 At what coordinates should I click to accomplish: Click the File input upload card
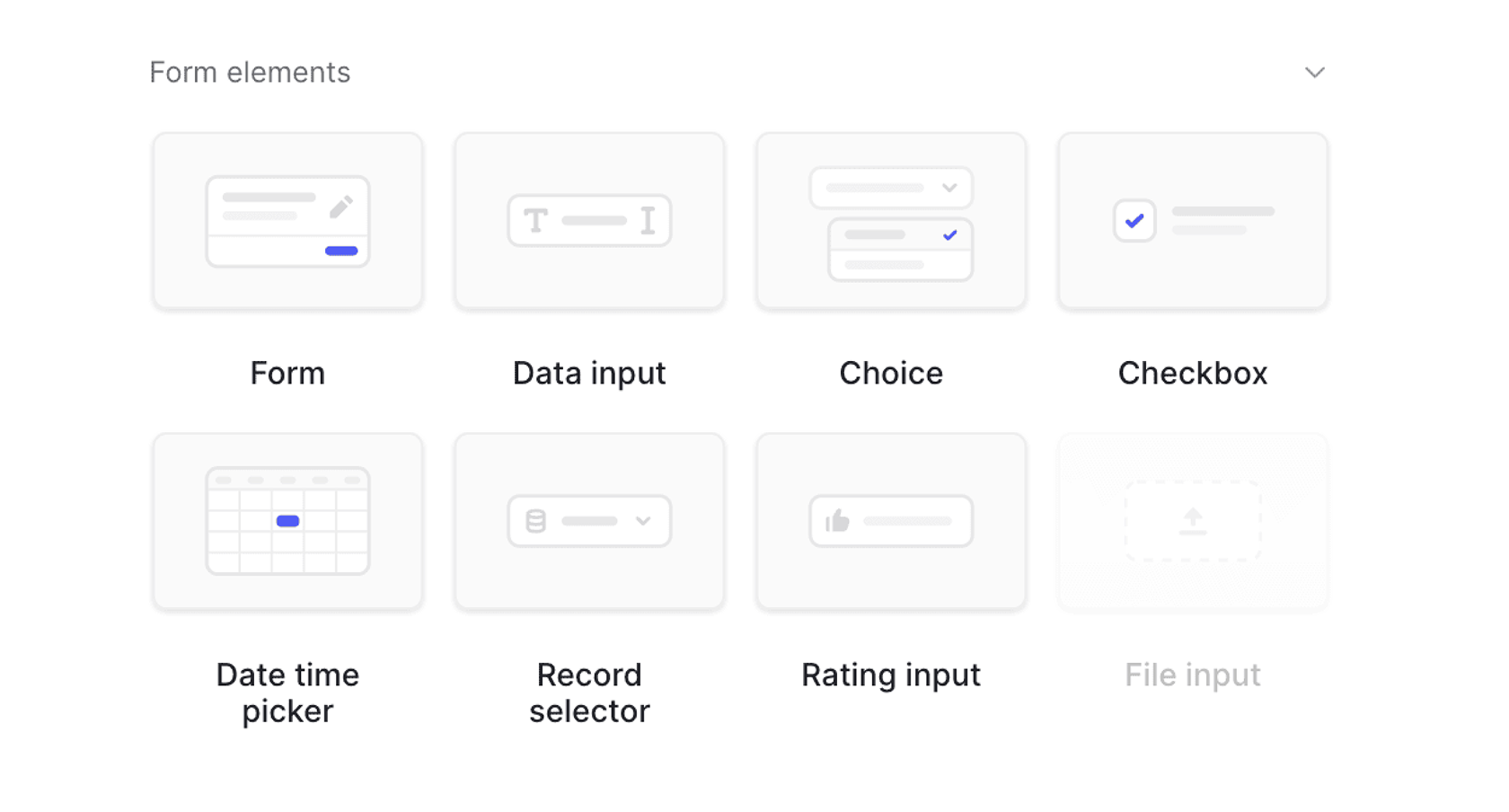1193,521
